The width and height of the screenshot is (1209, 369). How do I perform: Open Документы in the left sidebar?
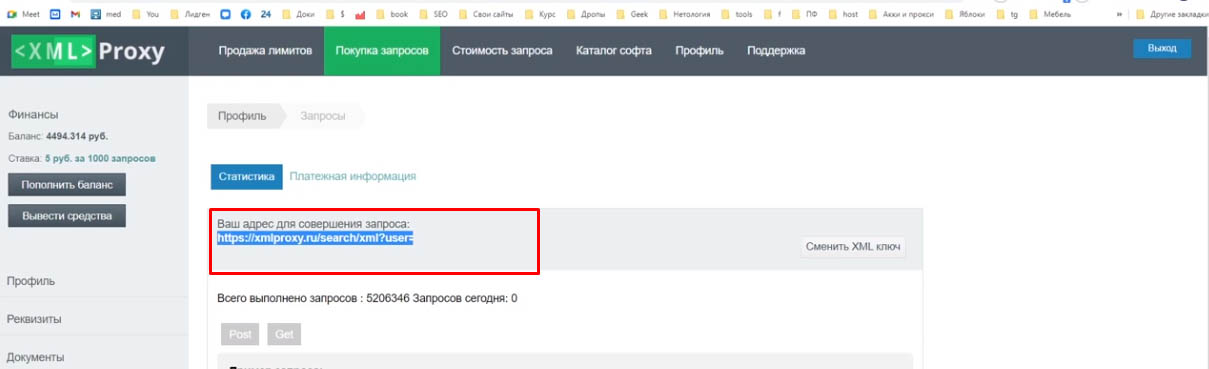click(35, 357)
